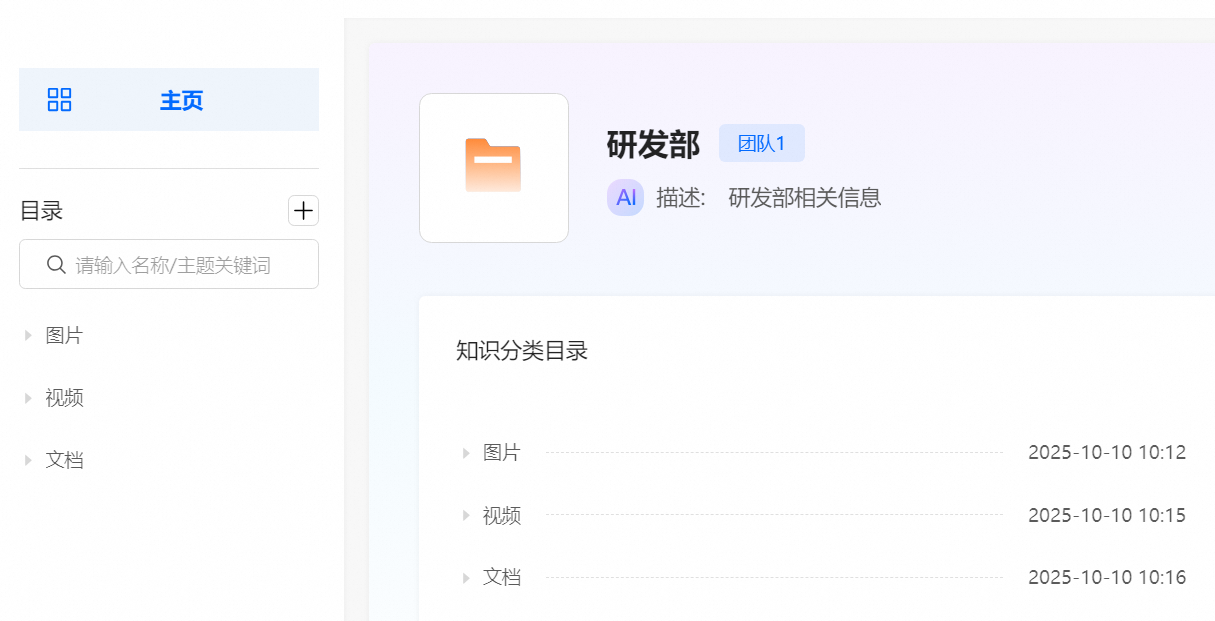Click the 研发部 title text
Viewport: 1215px width, 621px height.
[653, 144]
